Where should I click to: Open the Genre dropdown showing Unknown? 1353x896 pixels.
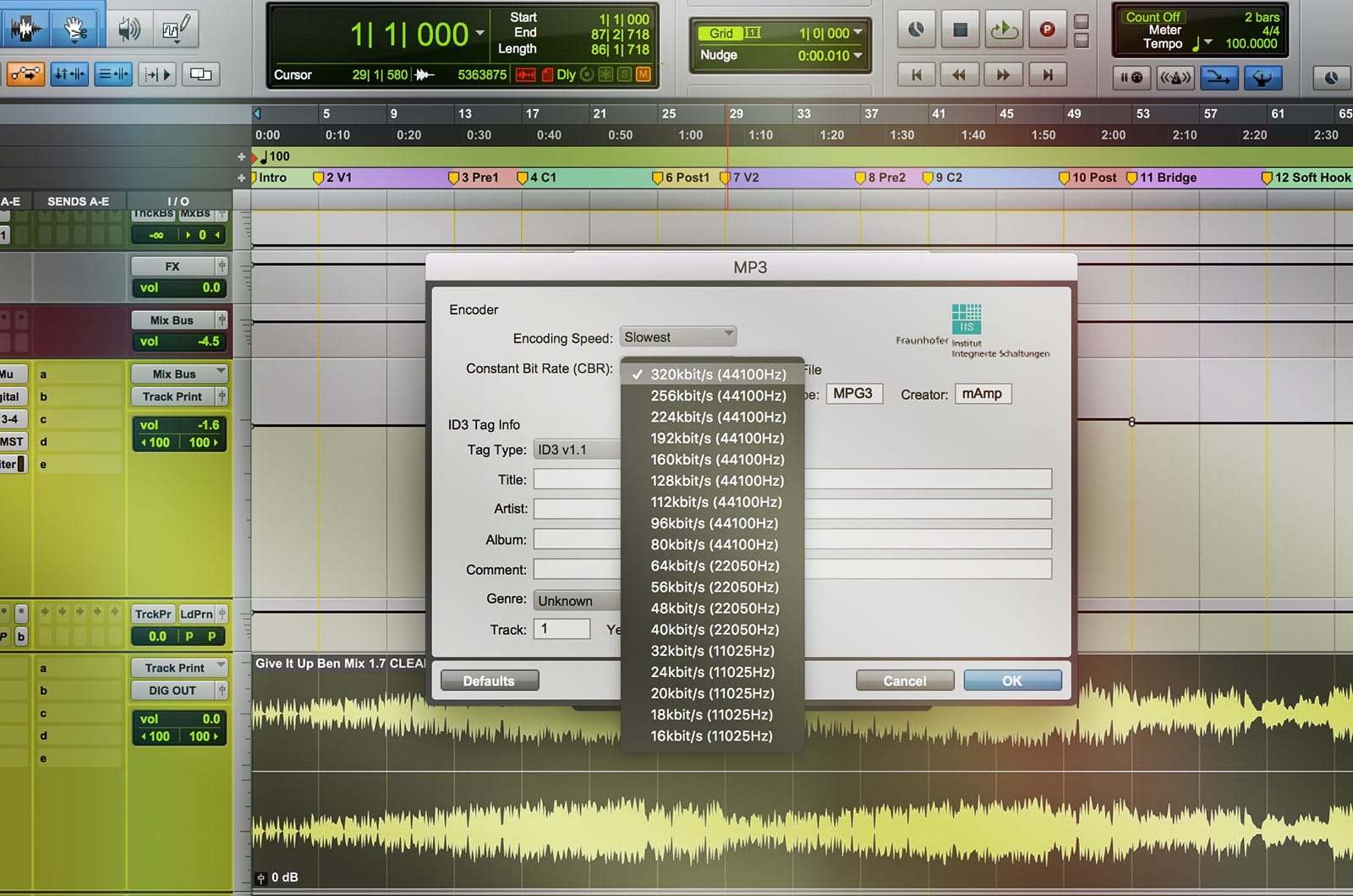click(x=578, y=600)
